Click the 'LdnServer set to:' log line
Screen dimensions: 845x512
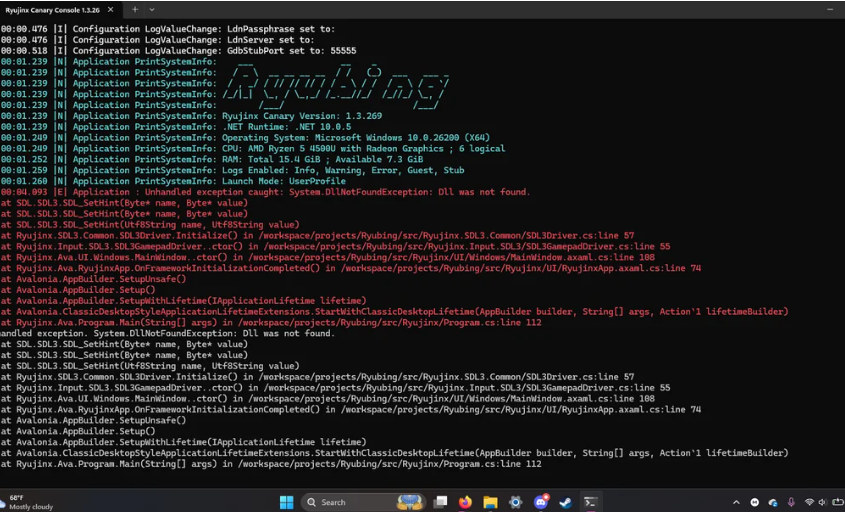(157, 40)
